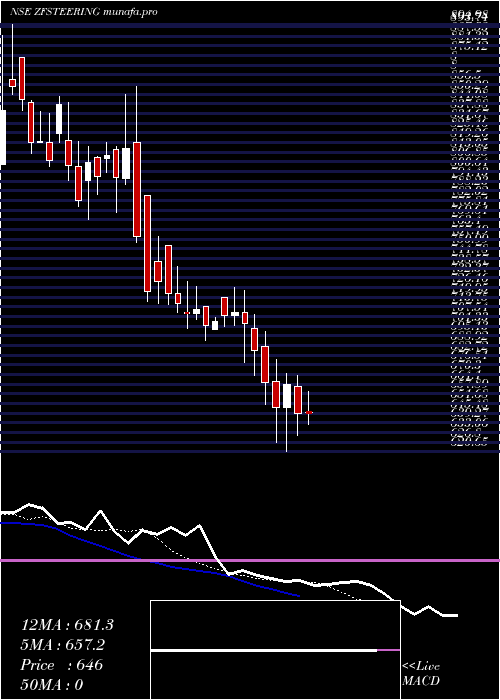Click the large red candle in mid-chart
This screenshot has height=700, width=500.
137,189
